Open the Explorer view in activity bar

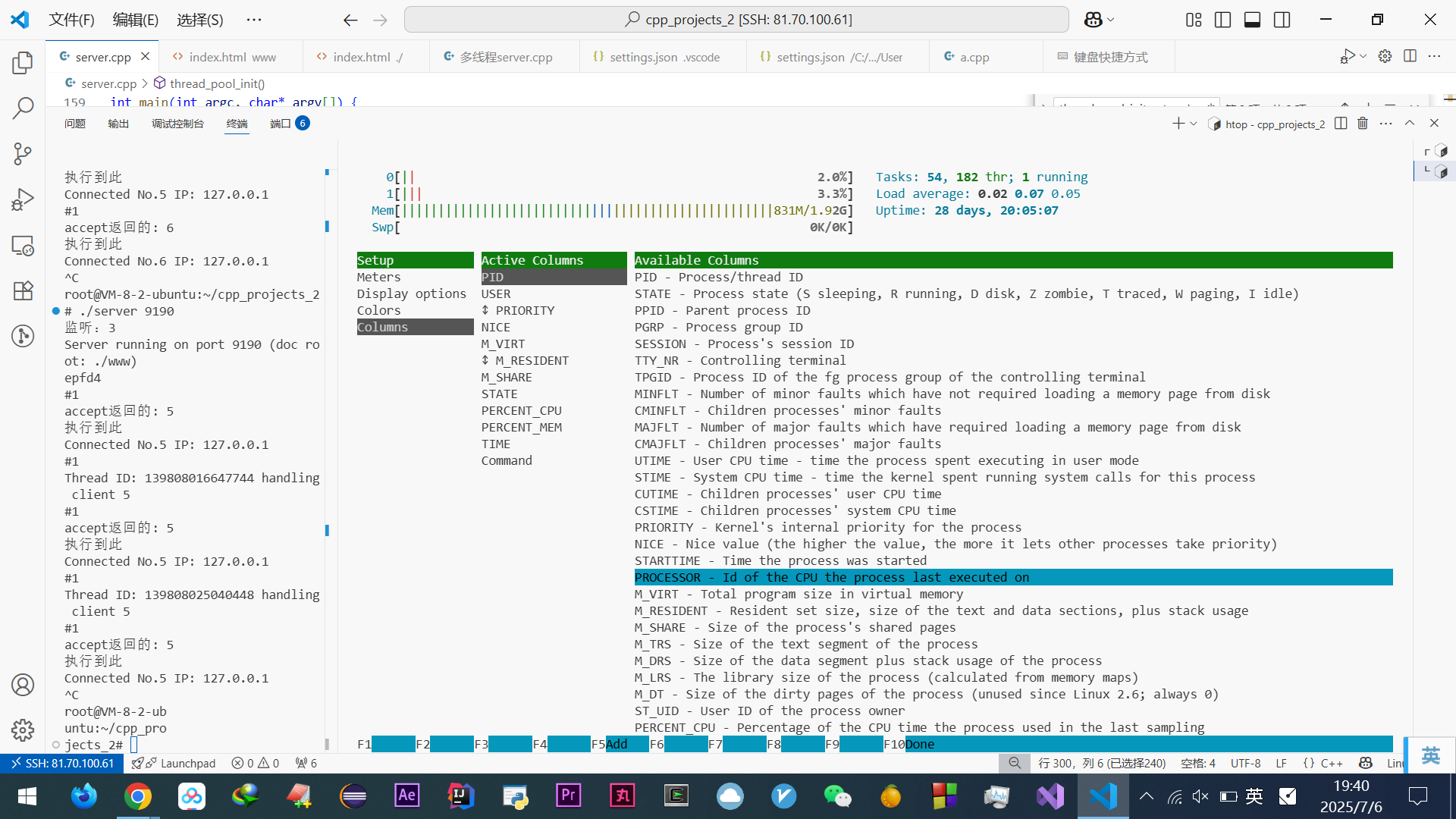coord(23,63)
